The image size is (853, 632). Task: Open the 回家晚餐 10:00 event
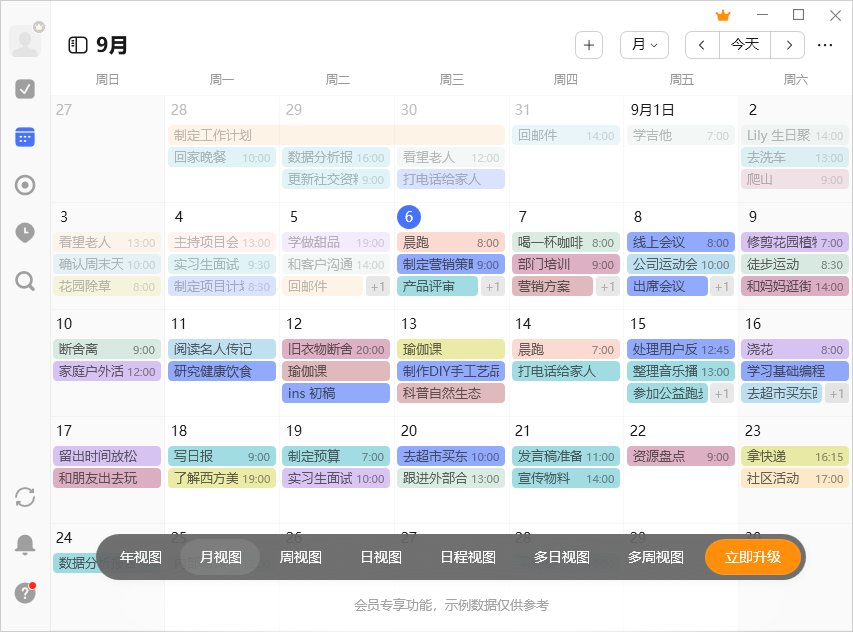(x=222, y=158)
